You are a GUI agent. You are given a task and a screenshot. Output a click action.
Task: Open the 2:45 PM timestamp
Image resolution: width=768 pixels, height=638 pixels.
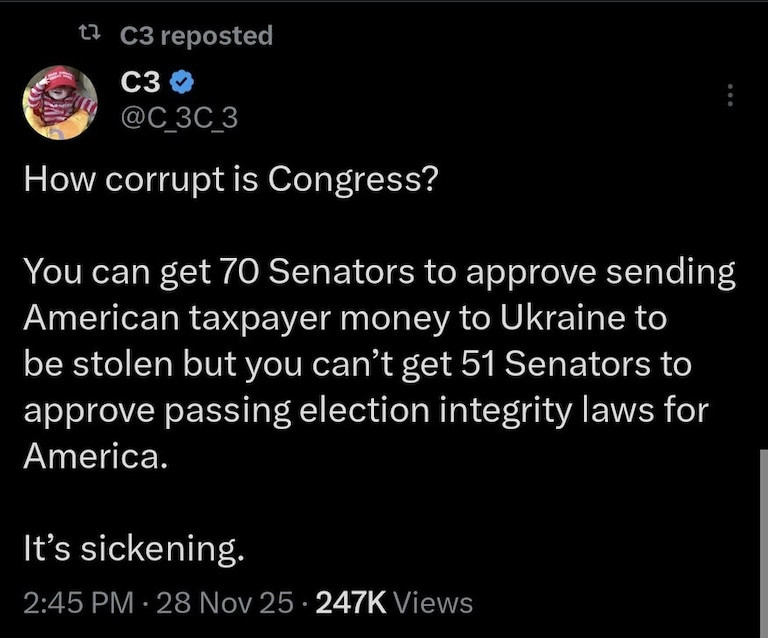(77, 602)
